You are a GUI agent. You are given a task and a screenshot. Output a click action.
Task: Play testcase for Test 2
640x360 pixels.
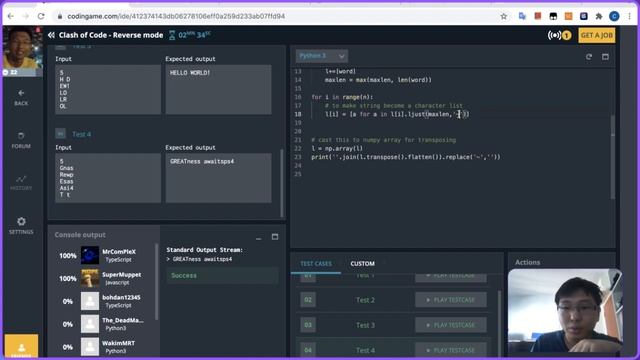point(451,300)
